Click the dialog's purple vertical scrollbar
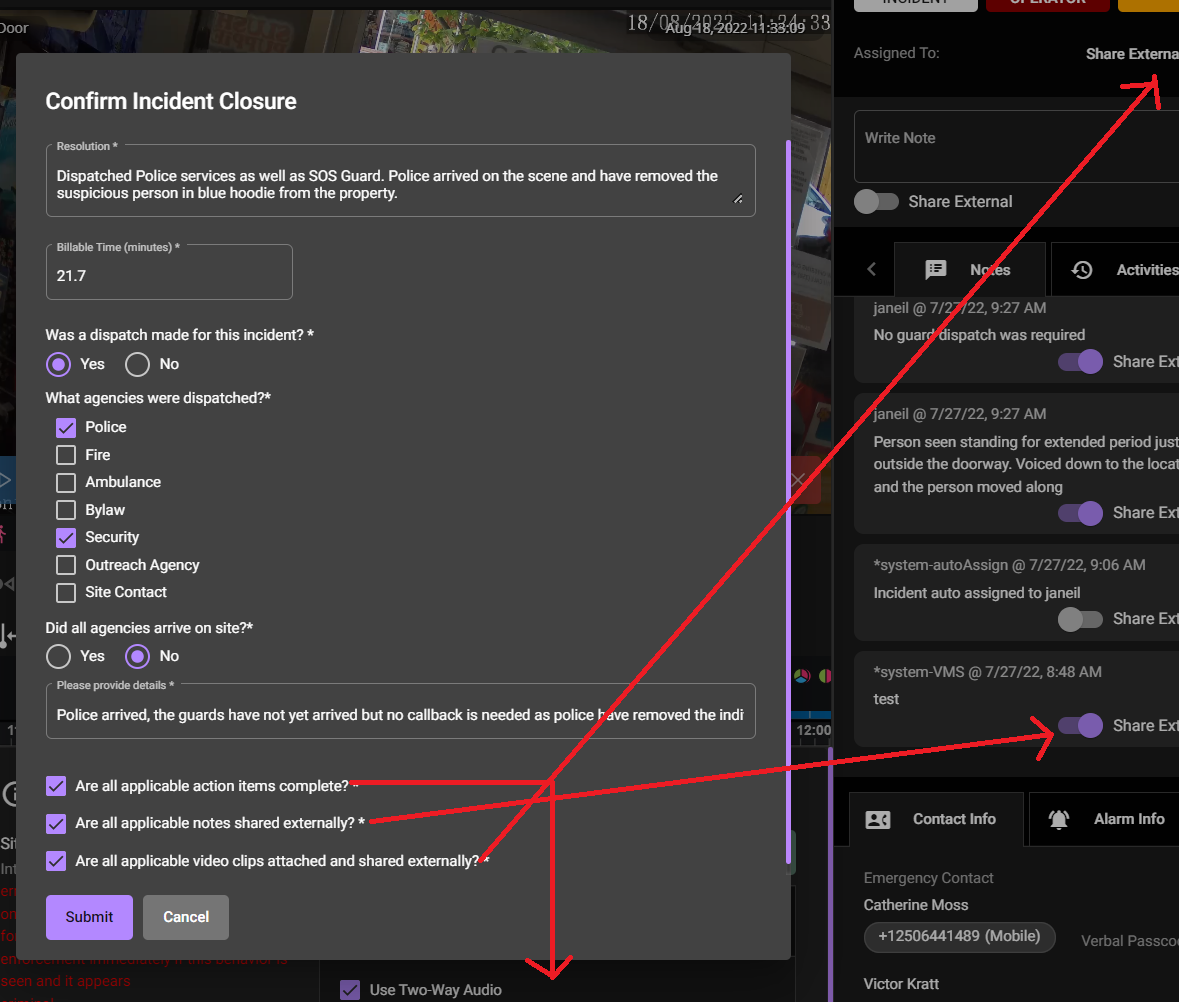1179x1002 pixels. 788,501
